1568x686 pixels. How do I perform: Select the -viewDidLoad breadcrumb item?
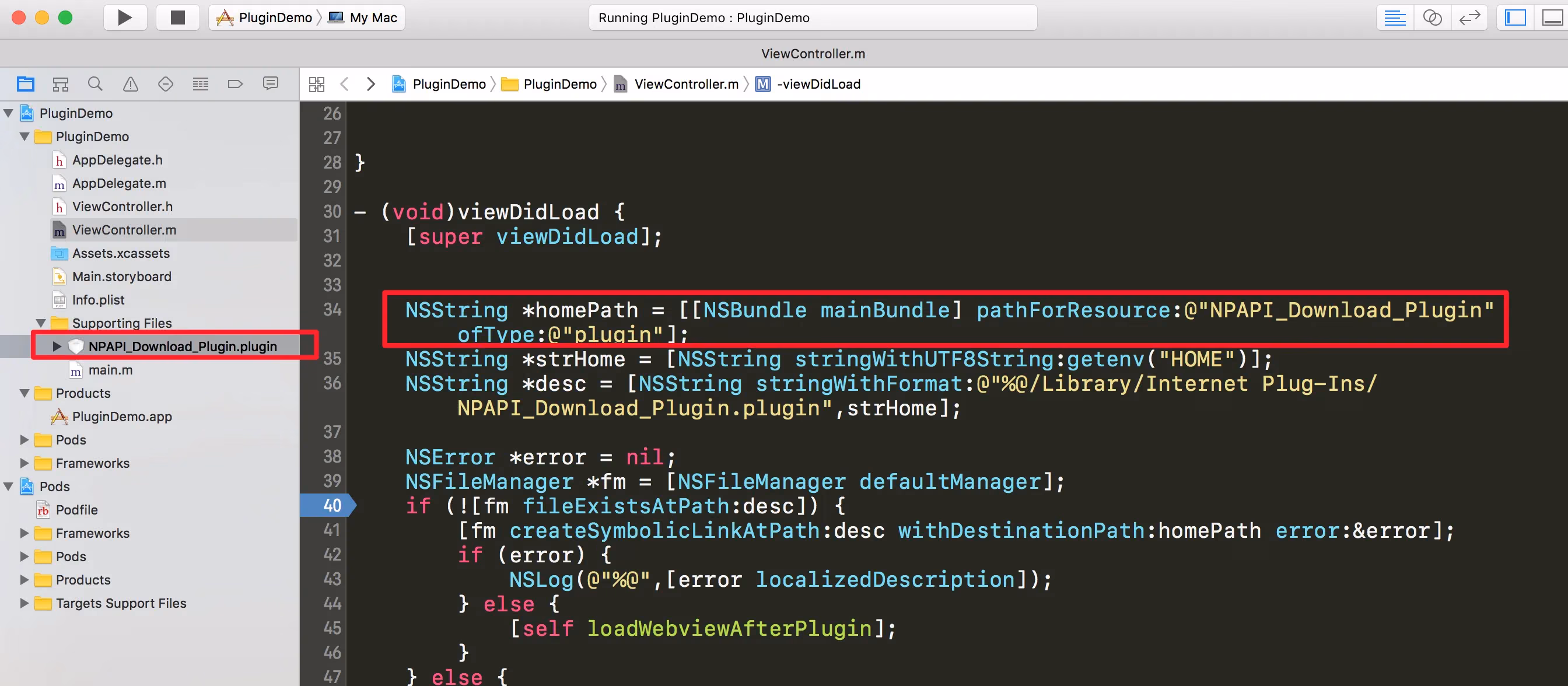(817, 84)
